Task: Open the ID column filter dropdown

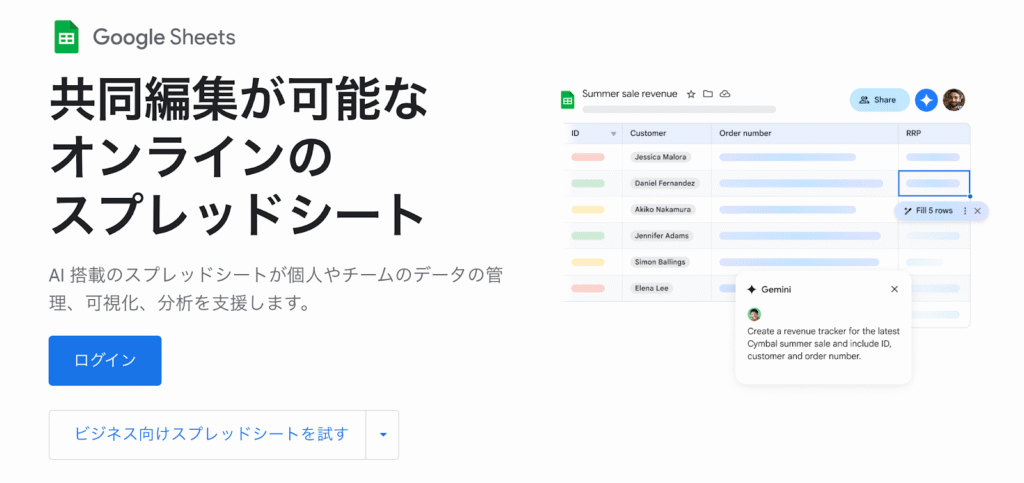Action: click(613, 133)
